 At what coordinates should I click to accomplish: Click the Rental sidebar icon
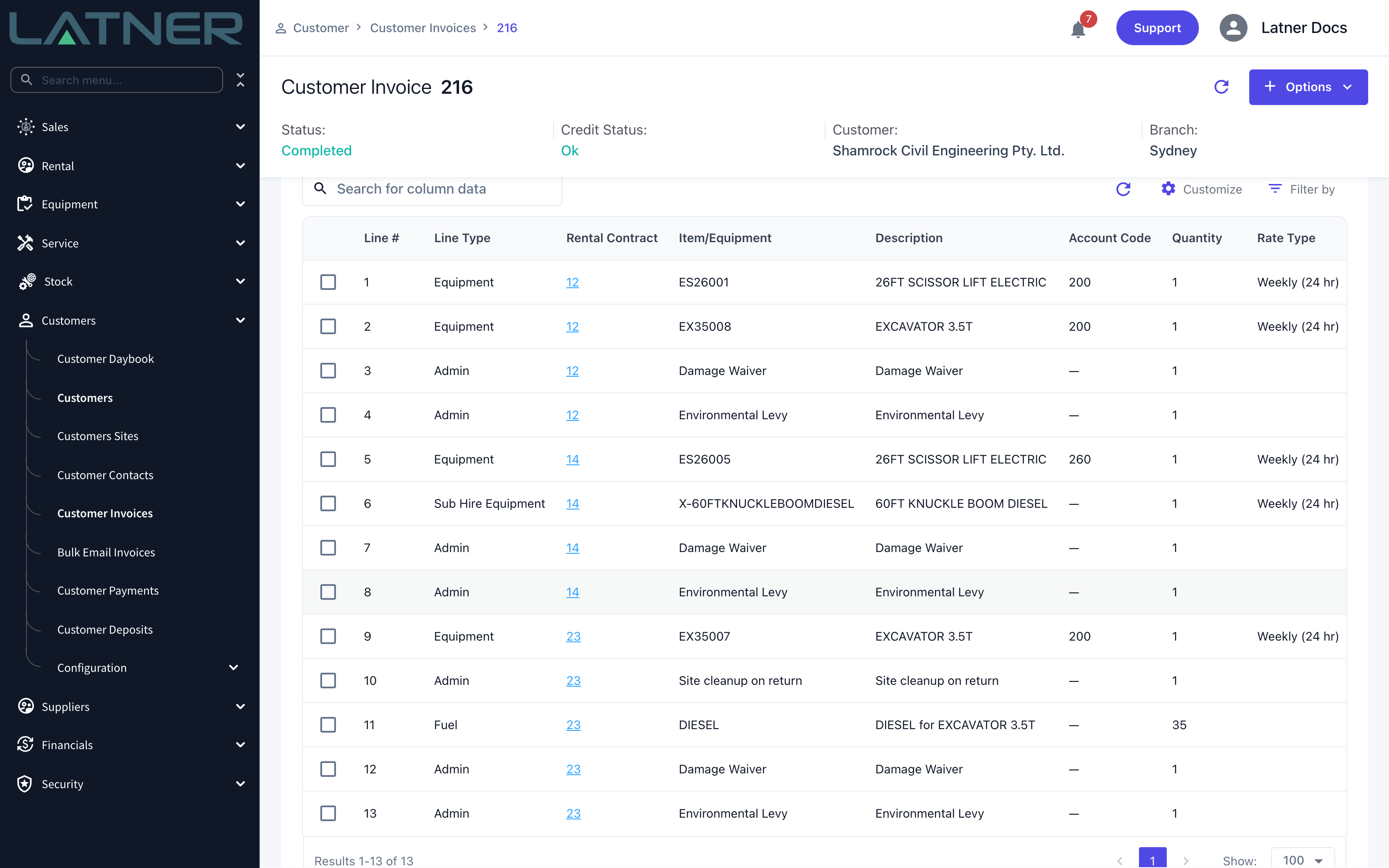26,165
